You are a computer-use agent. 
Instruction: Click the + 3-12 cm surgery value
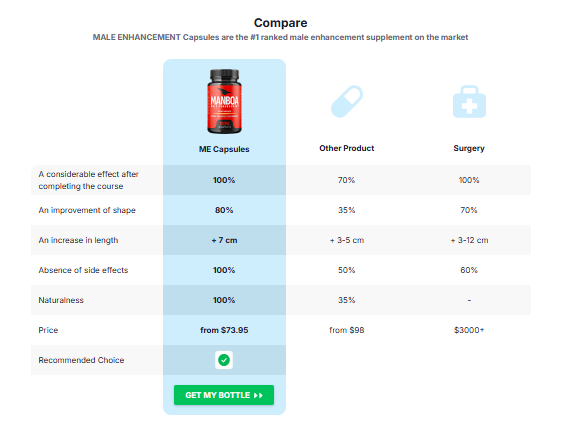tap(469, 240)
